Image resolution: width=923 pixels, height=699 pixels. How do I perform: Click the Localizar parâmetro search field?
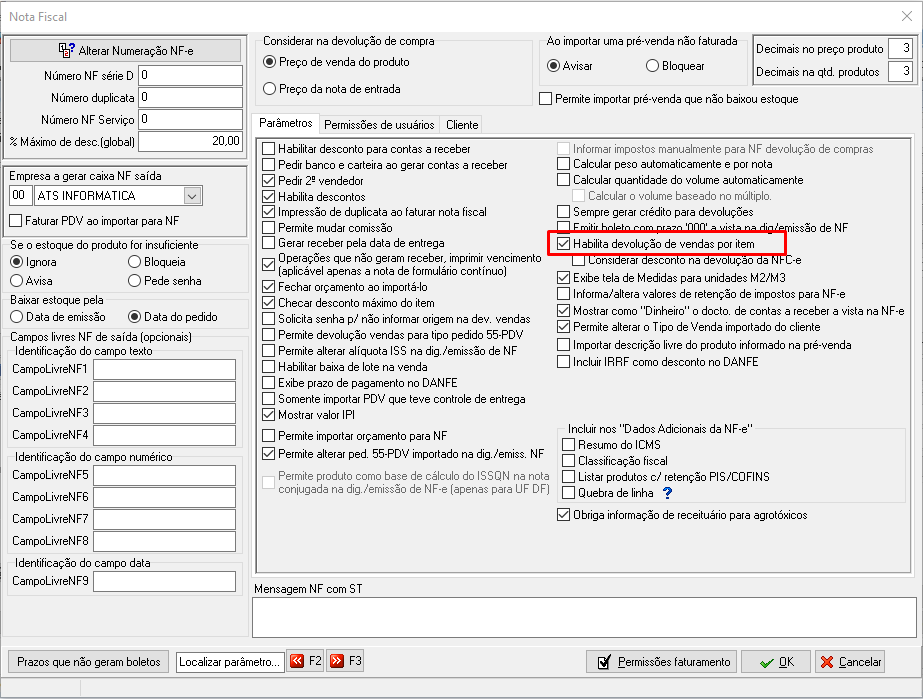(x=230, y=662)
